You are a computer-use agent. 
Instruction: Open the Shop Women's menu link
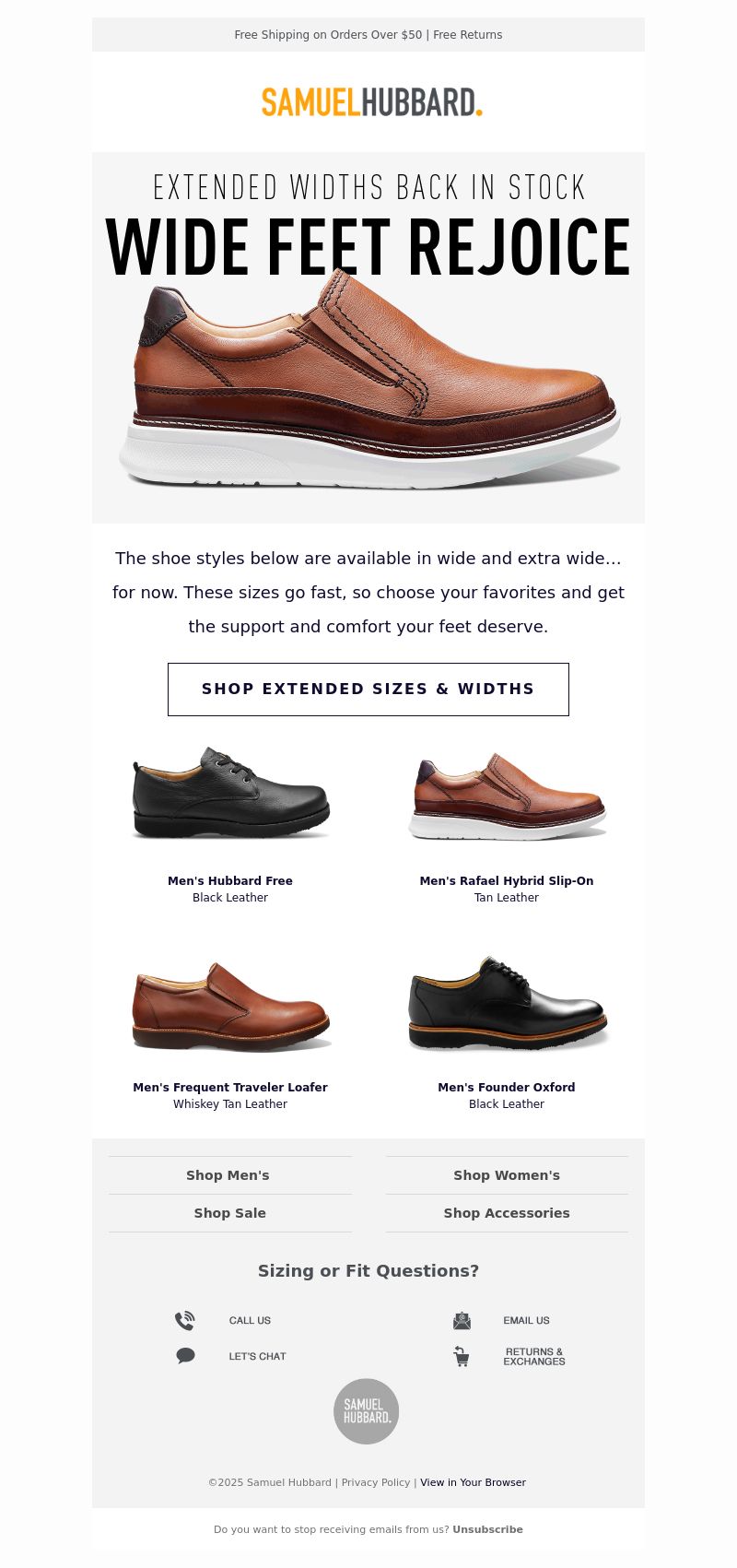click(x=507, y=1175)
